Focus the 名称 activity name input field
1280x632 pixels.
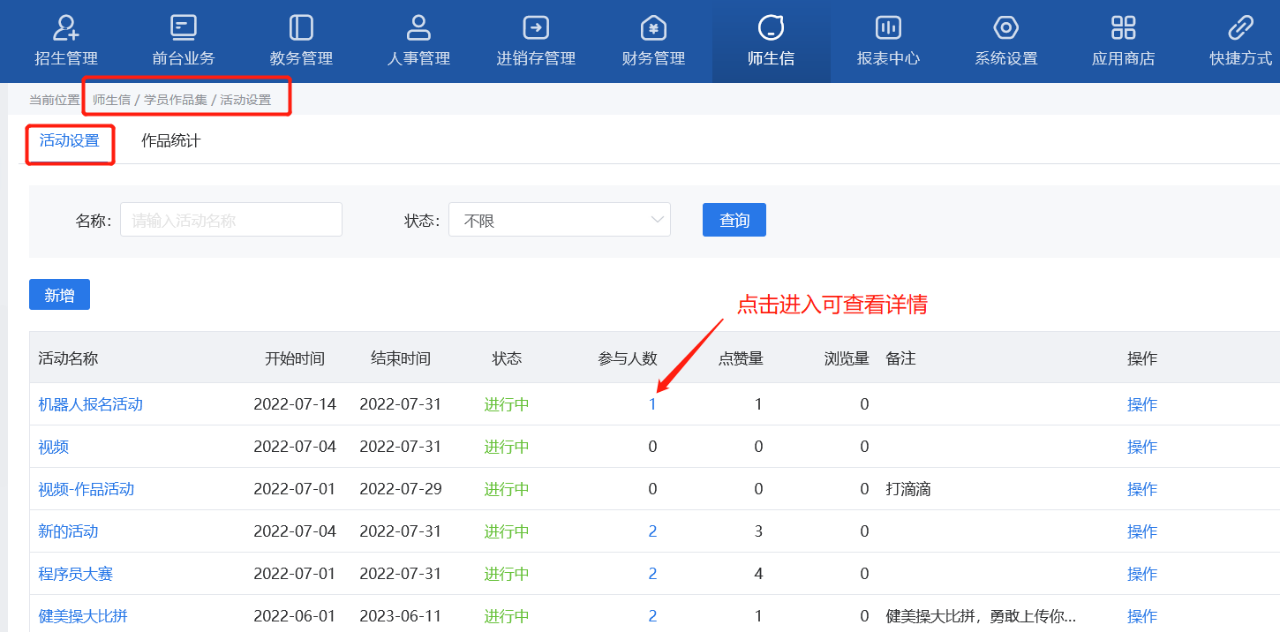point(231,220)
